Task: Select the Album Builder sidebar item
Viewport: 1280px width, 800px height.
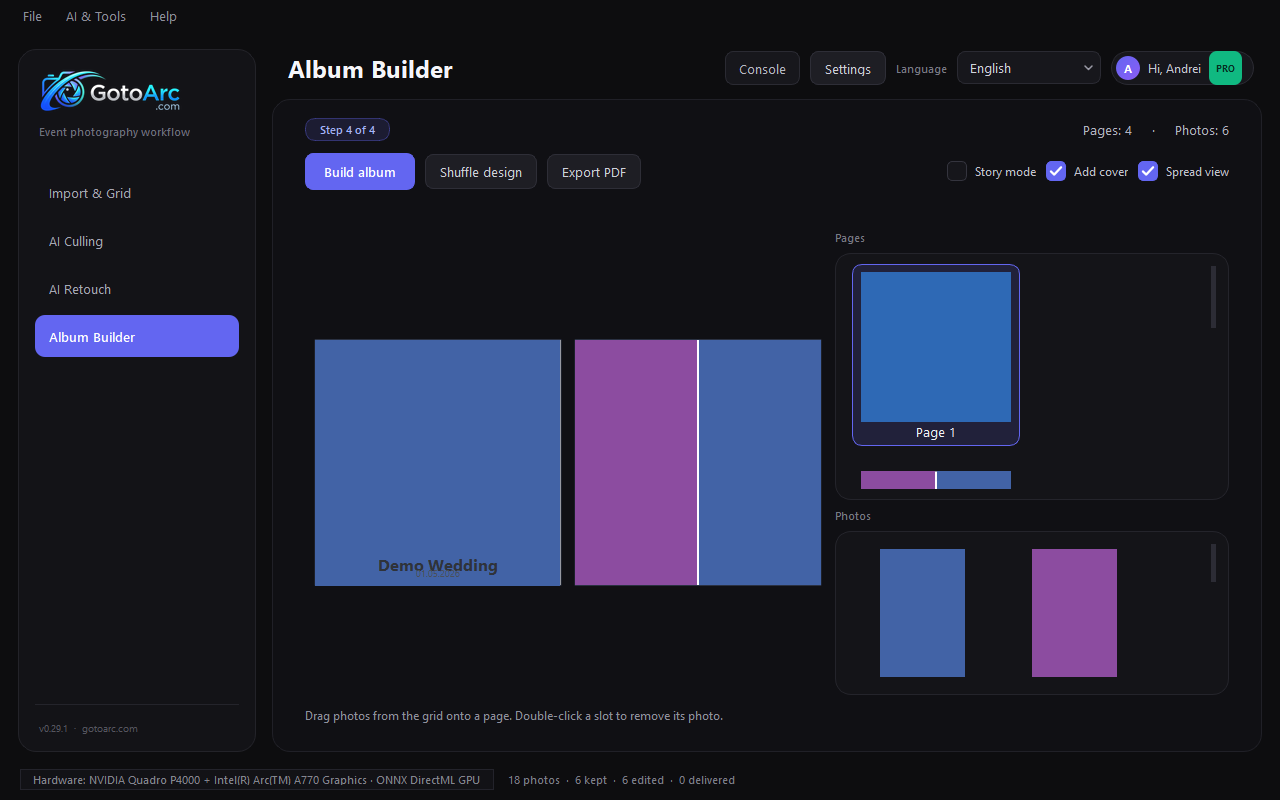Action: click(x=137, y=337)
